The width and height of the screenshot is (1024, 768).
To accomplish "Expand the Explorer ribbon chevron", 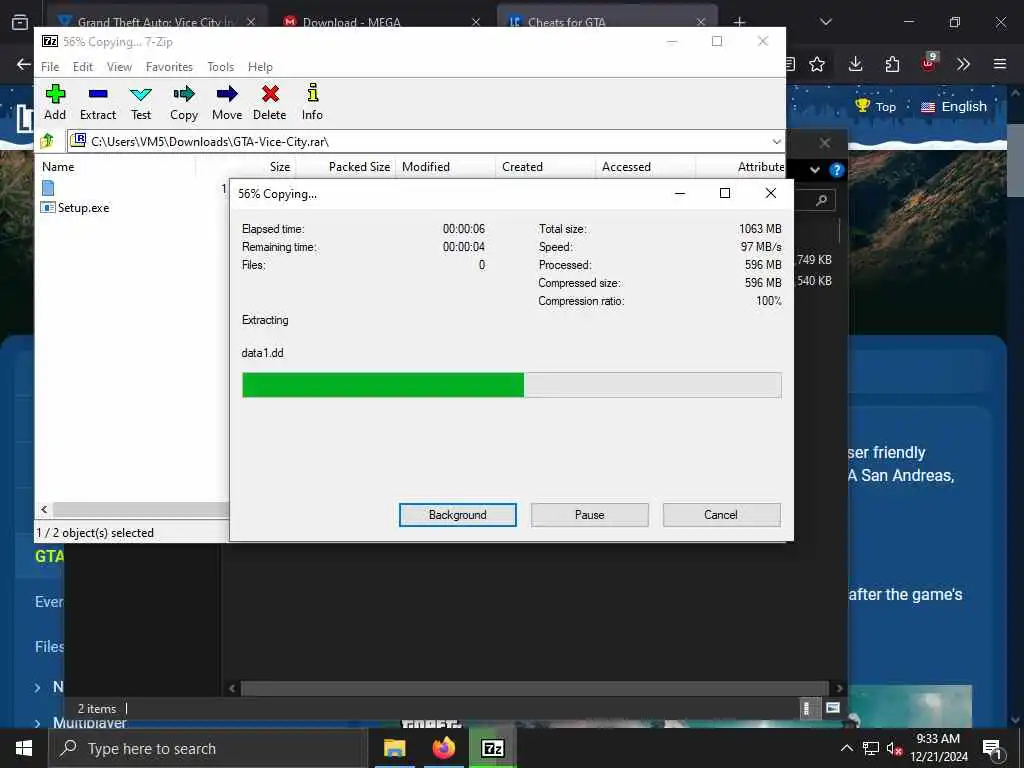I will (814, 170).
